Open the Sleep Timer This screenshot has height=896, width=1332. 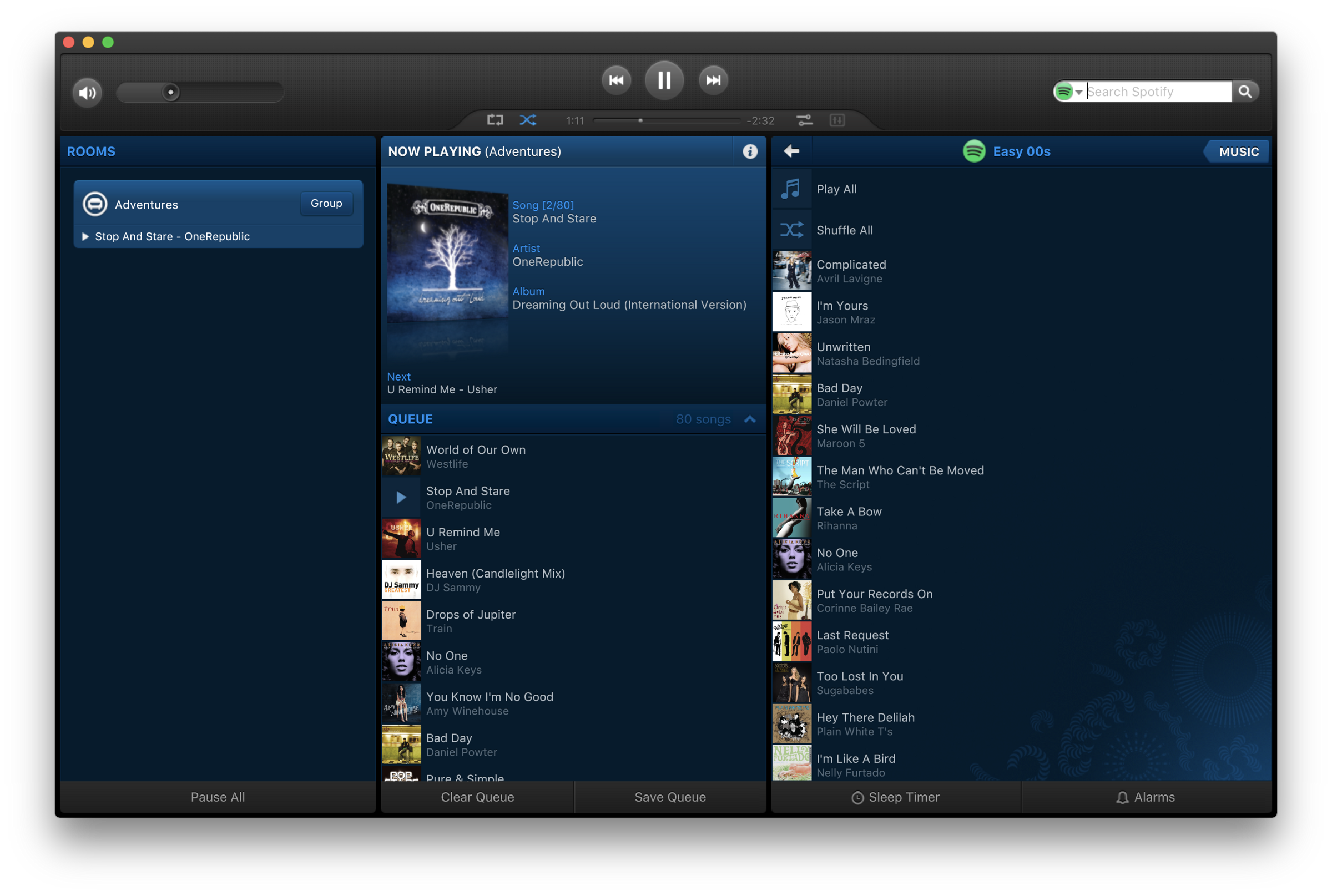895,797
